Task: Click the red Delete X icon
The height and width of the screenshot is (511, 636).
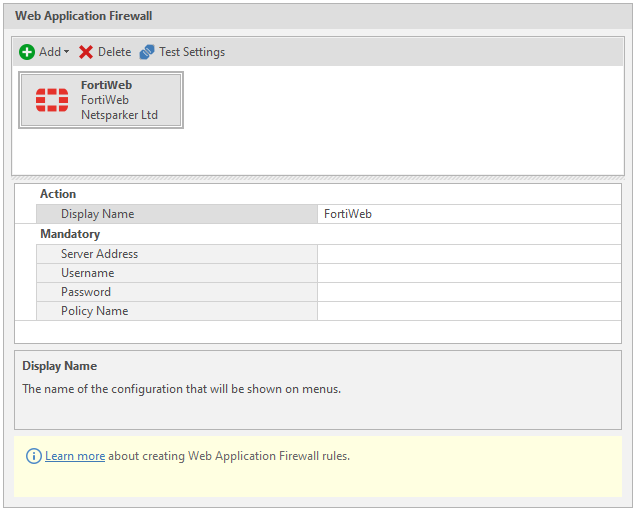Action: [86, 52]
